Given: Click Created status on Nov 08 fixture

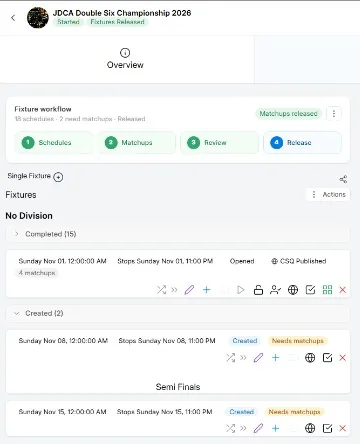Looking at the screenshot, I should pos(245,341).
